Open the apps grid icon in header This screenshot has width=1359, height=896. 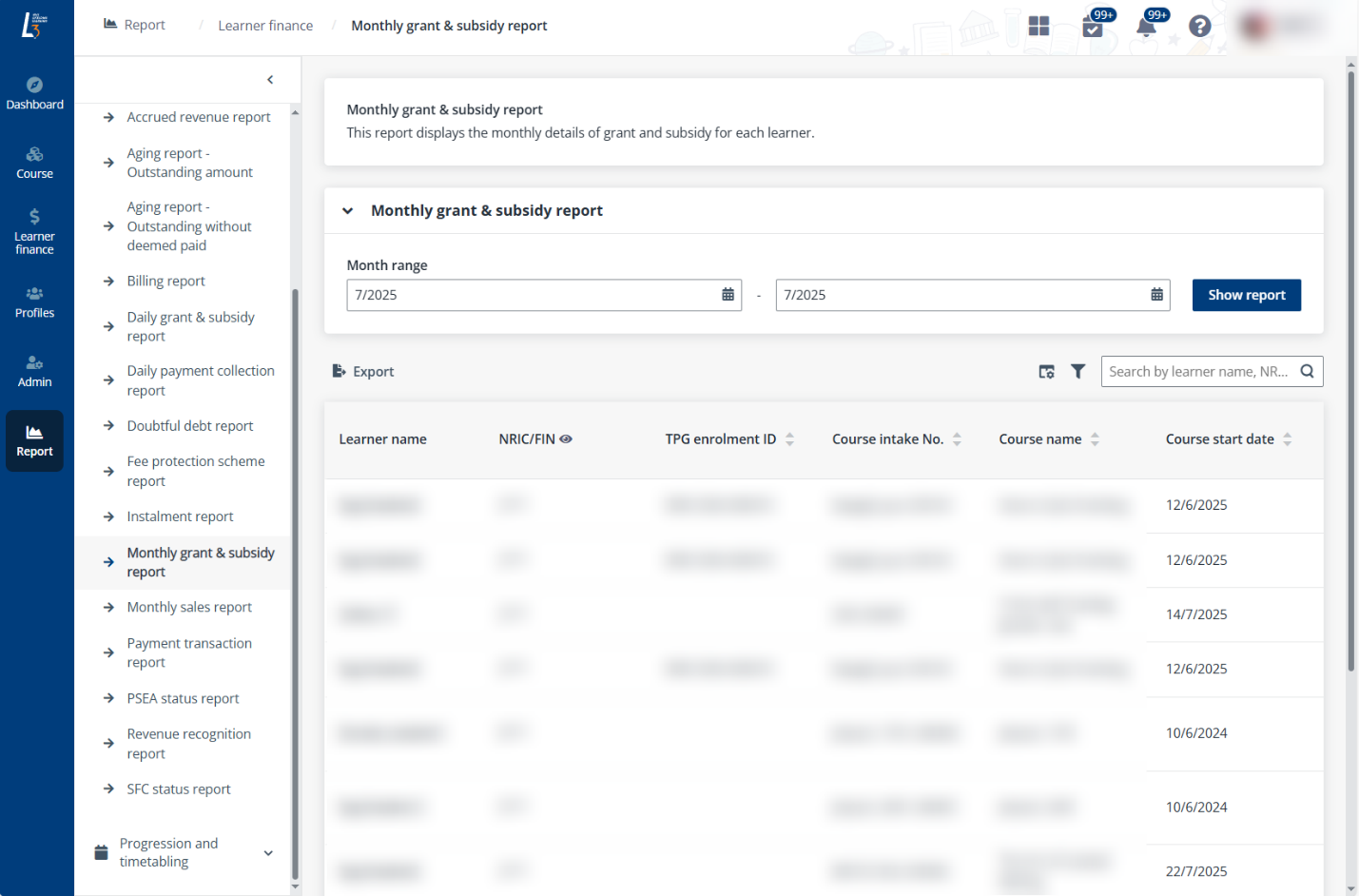[1039, 26]
